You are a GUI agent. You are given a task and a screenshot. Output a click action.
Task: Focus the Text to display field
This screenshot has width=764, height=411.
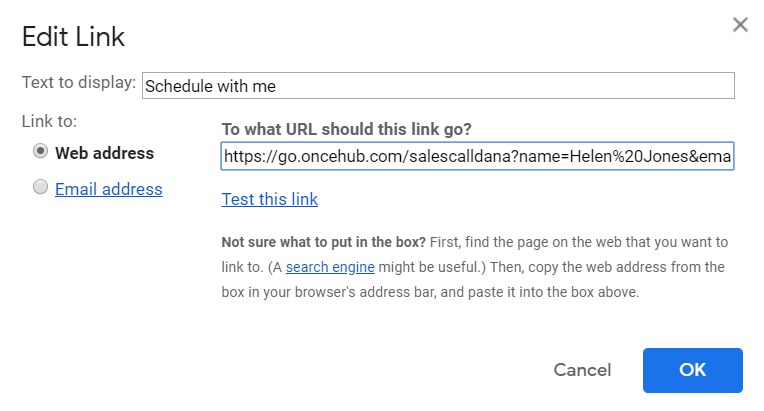[438, 86]
